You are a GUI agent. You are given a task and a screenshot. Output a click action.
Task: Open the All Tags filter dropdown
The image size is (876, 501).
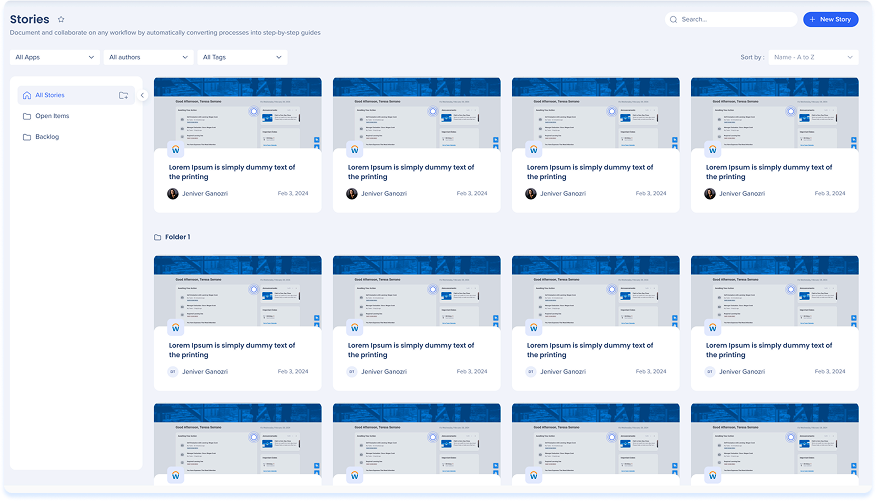242,57
